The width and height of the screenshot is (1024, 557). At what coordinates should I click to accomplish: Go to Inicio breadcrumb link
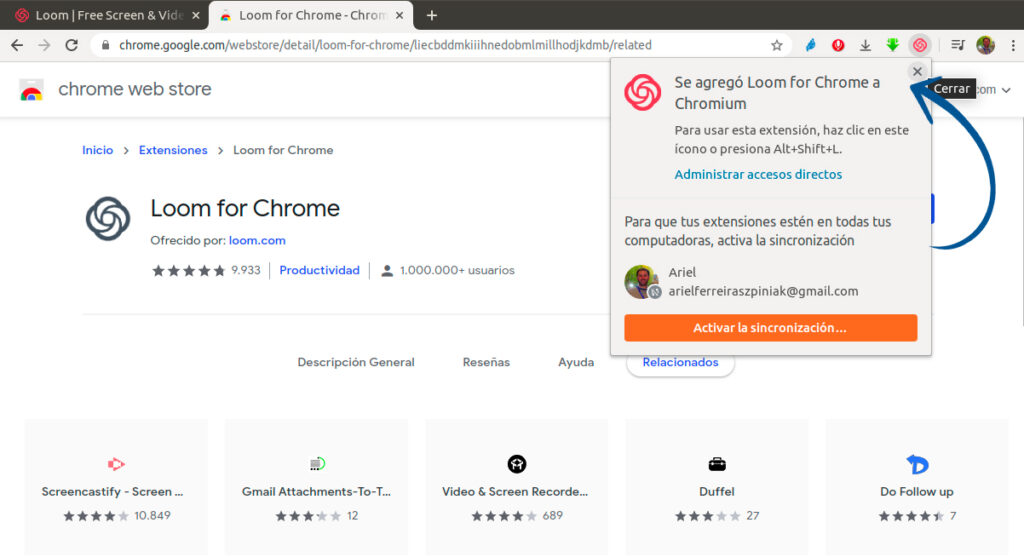pos(97,150)
